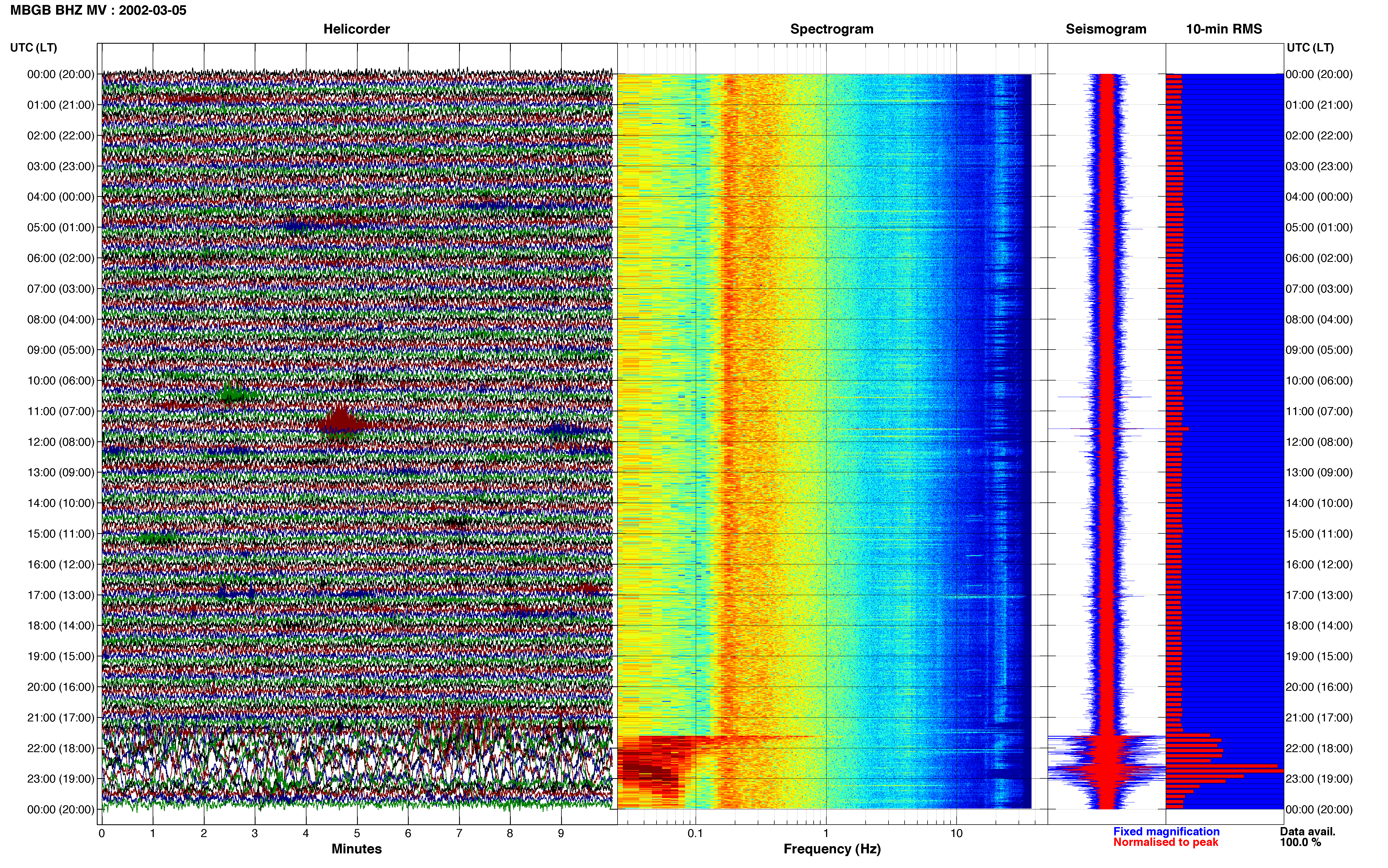Viewport: 1388px width, 868px height.
Task: Select the 'Helicorder' panel heading
Action: (356, 29)
